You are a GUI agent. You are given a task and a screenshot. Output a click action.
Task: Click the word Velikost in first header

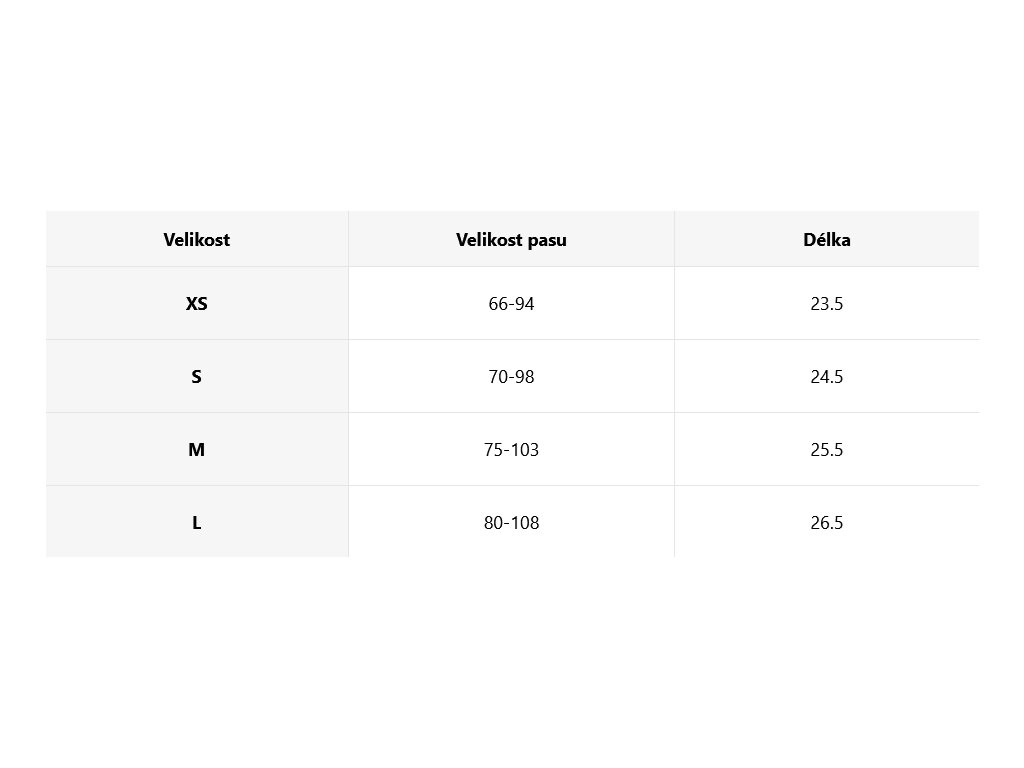(x=197, y=240)
